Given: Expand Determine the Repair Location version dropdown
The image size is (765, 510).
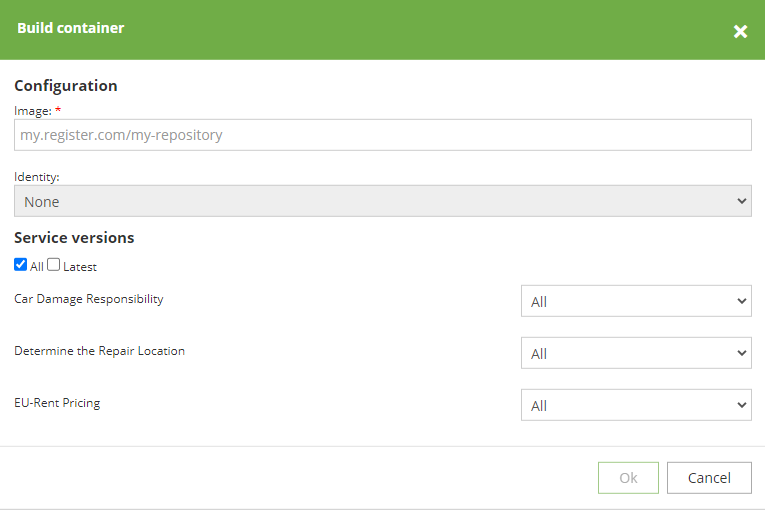Looking at the screenshot, I should pos(636,353).
